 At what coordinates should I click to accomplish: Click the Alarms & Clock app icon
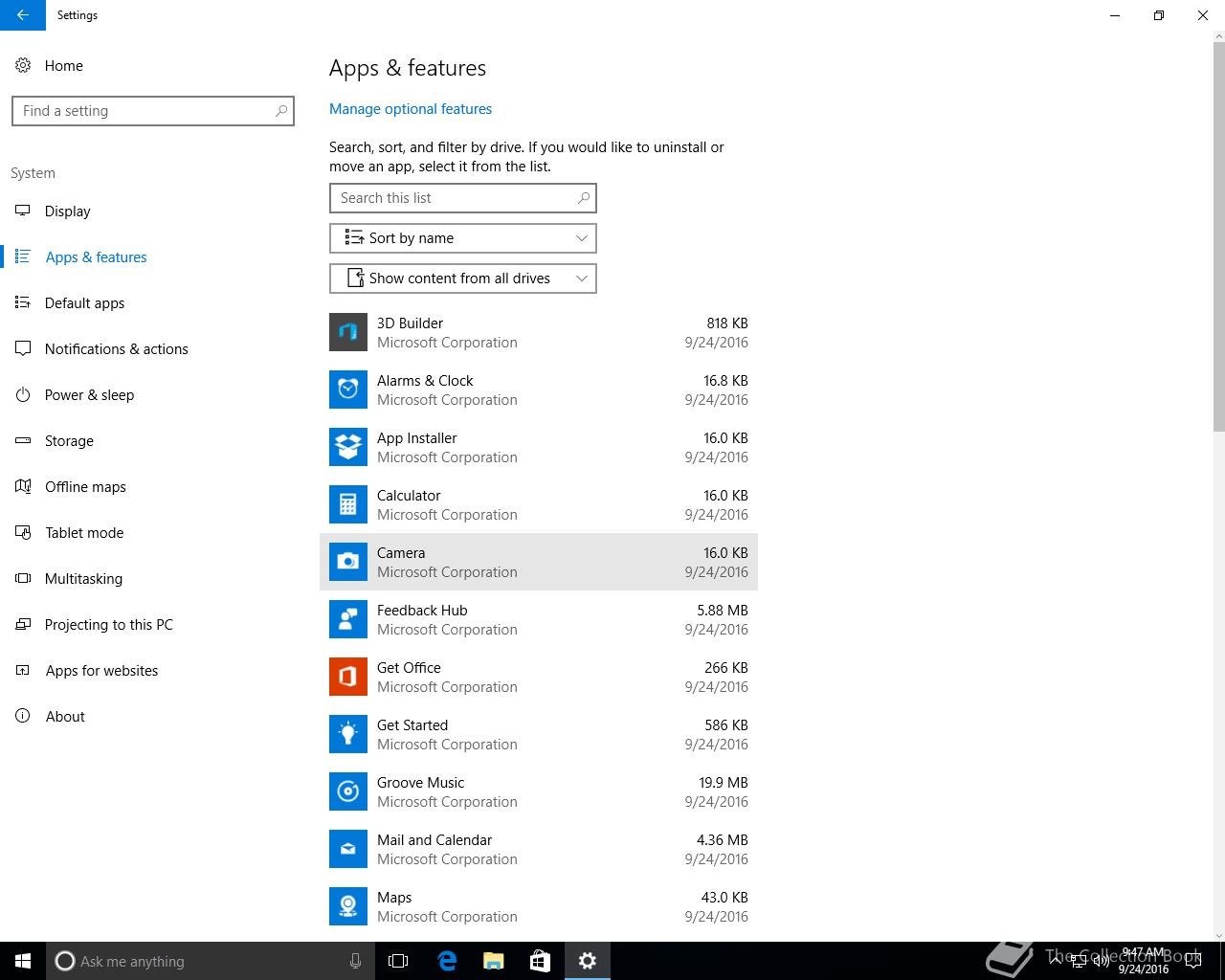point(348,390)
